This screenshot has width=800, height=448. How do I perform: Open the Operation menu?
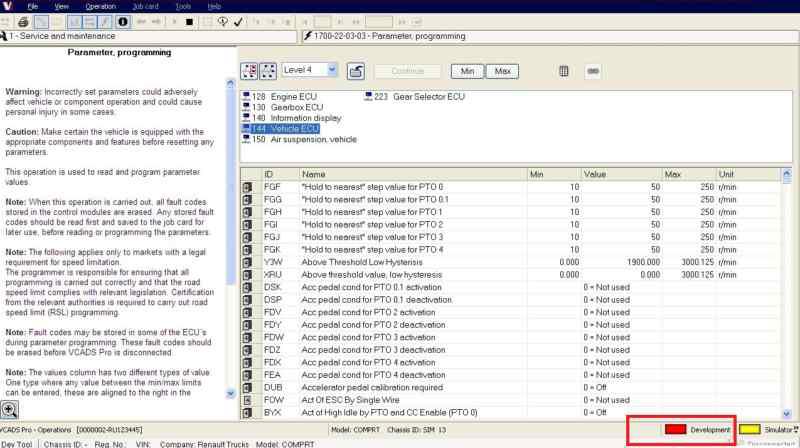click(100, 6)
